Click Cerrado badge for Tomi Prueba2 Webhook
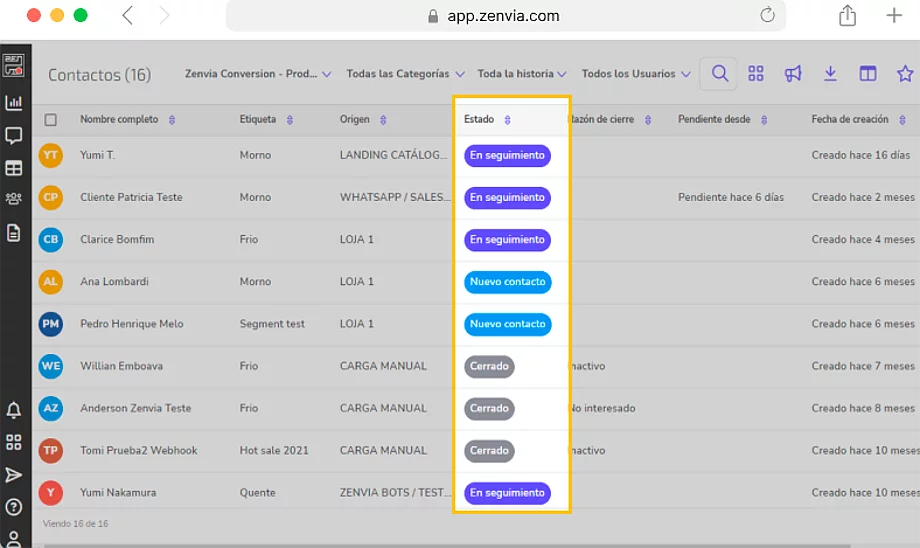 pos(489,451)
